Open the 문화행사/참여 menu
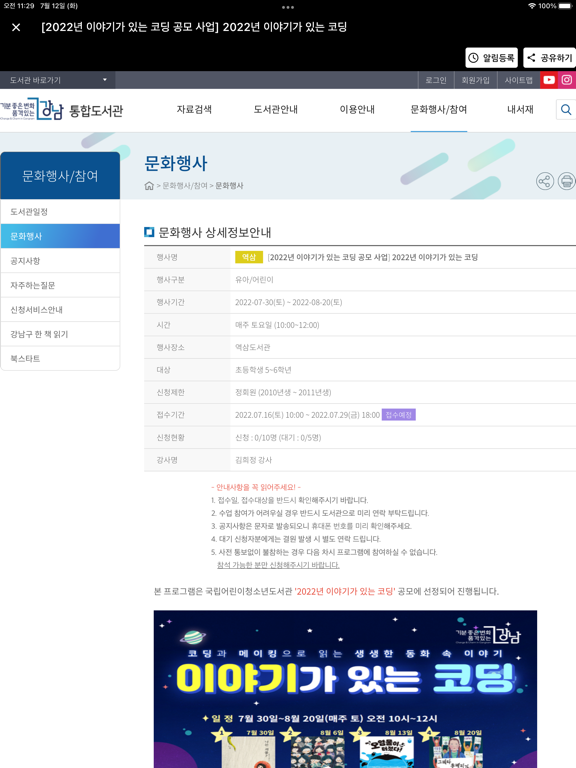576x768 pixels. click(x=438, y=110)
